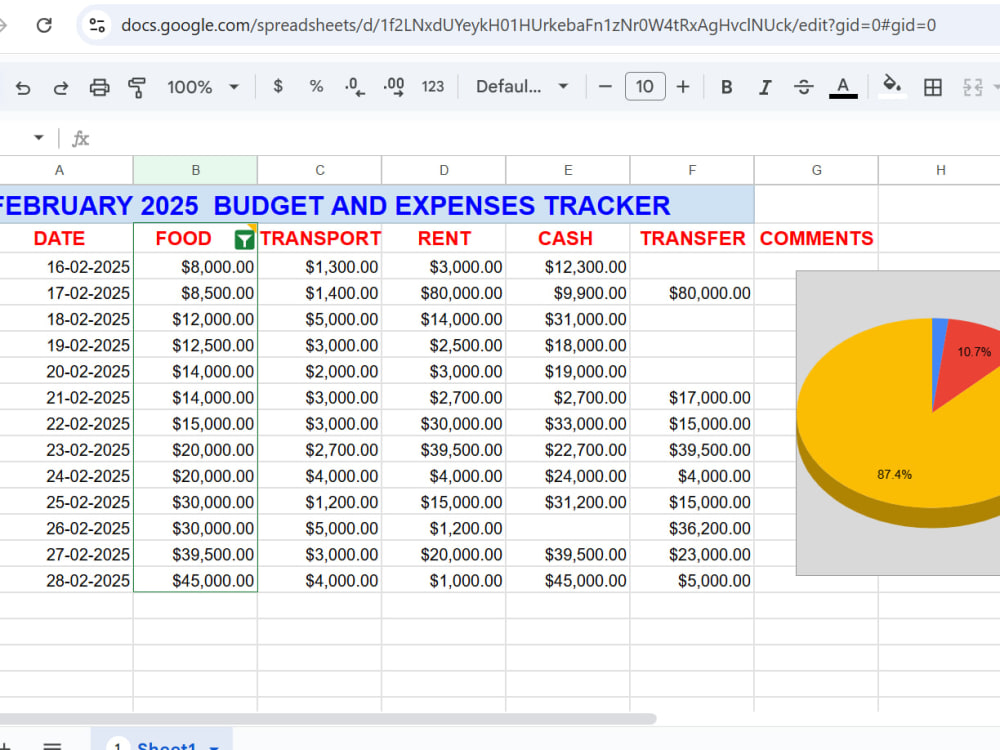Select transport cell $1,300.00

point(320,267)
